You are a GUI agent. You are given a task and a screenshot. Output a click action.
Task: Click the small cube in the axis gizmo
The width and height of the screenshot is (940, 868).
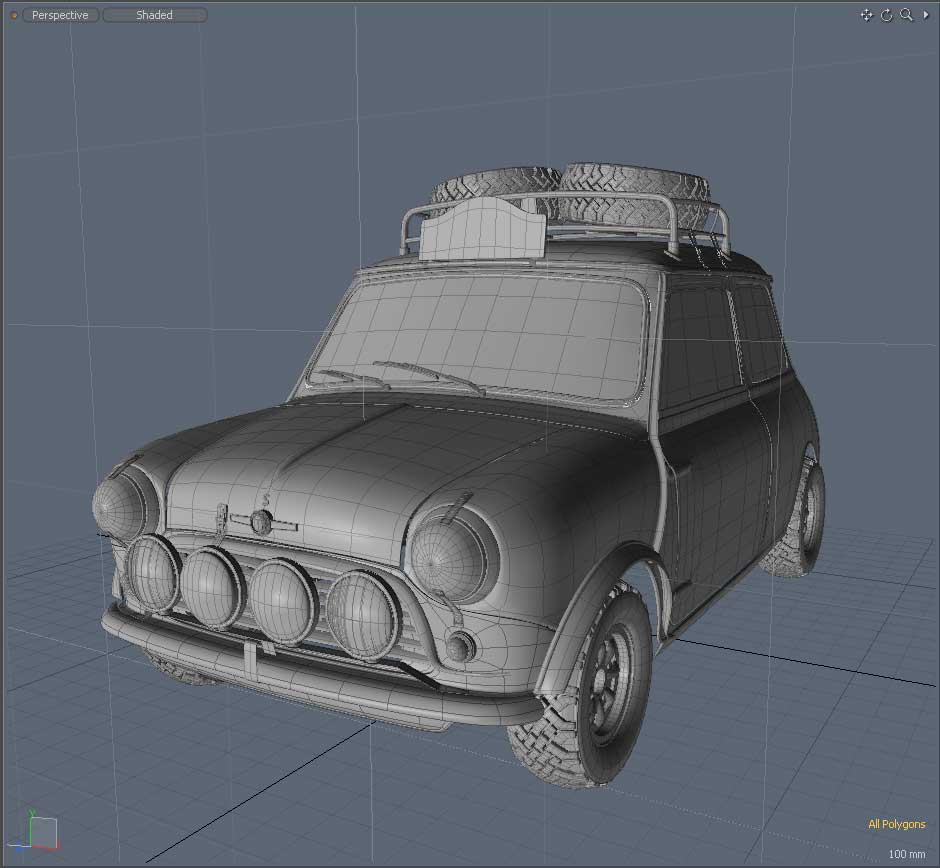click(x=44, y=832)
